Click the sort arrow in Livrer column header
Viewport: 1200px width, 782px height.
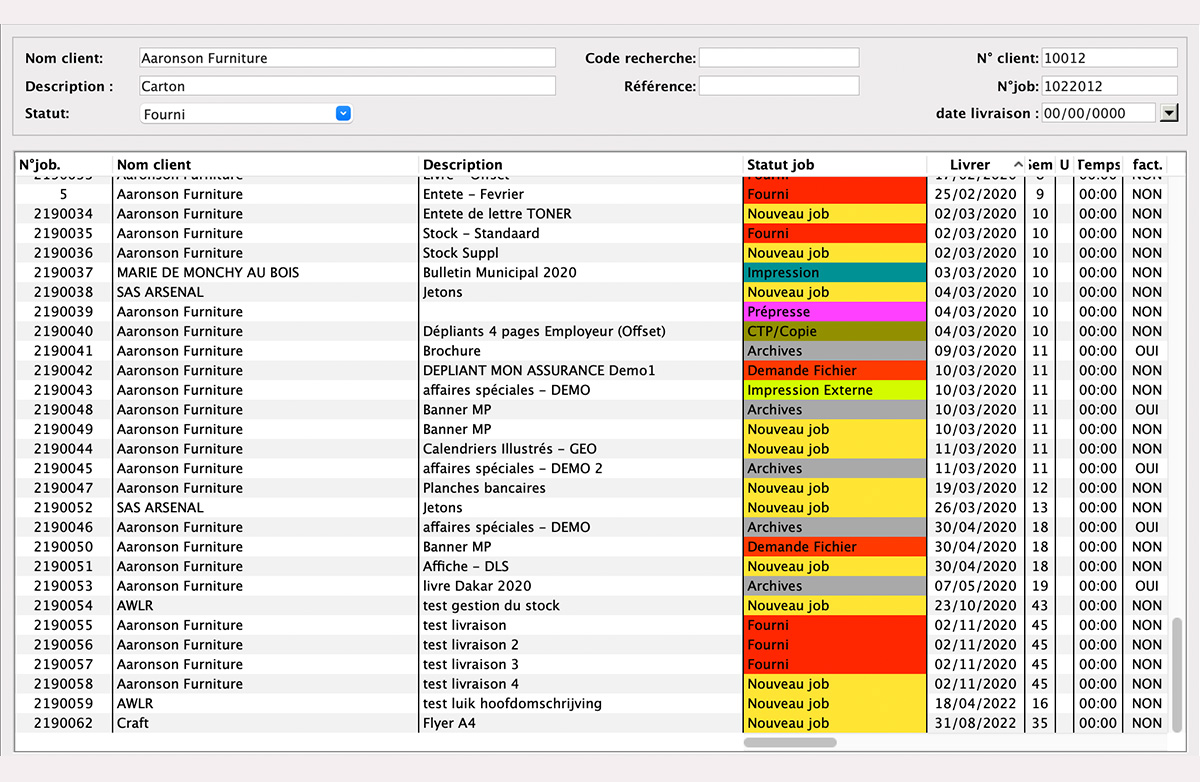(x=1018, y=165)
